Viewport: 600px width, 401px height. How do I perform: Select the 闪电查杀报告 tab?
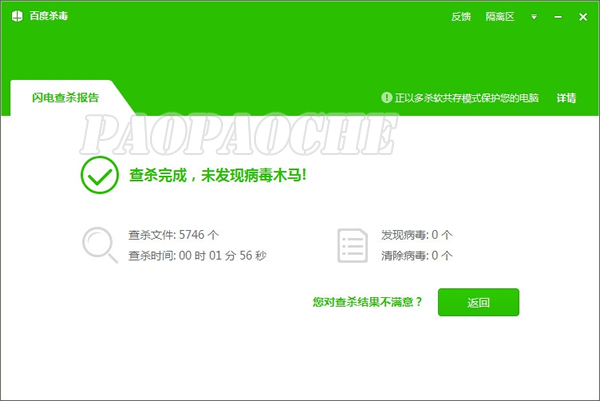pyautogui.click(x=65, y=98)
